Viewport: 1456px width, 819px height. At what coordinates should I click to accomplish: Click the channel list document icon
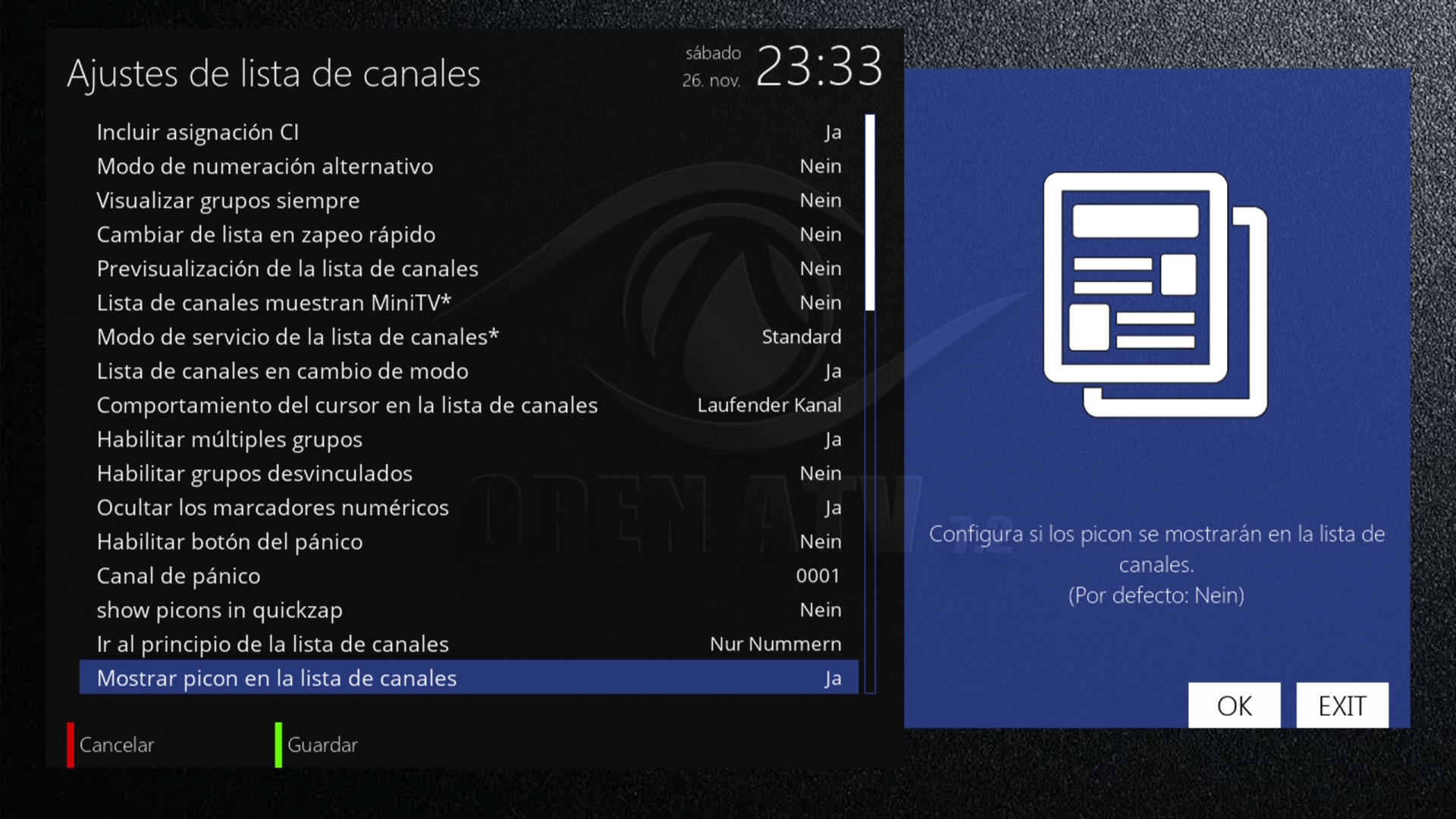[1155, 294]
